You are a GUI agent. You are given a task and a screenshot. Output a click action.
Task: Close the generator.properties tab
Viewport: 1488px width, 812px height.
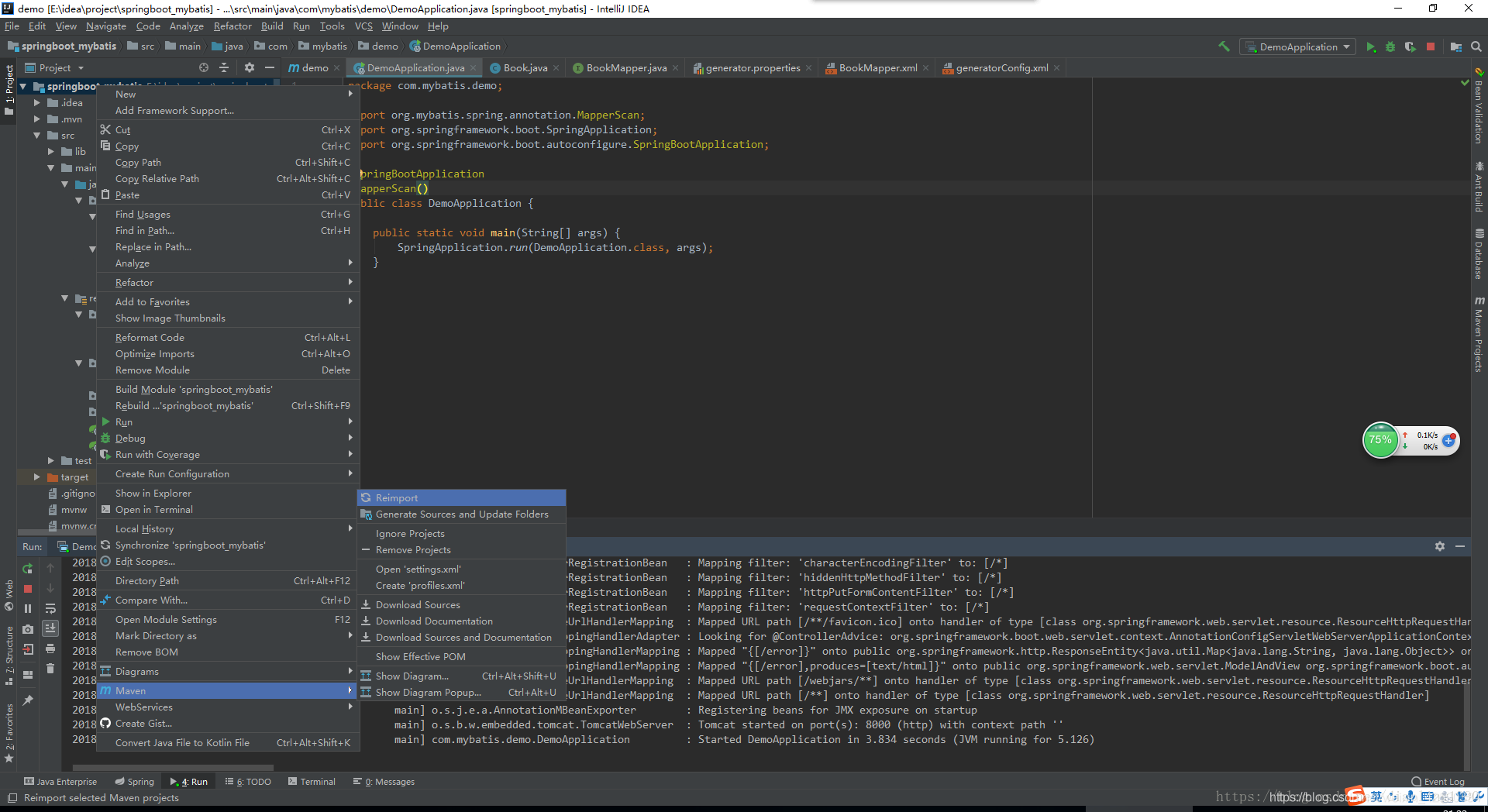[x=809, y=67]
